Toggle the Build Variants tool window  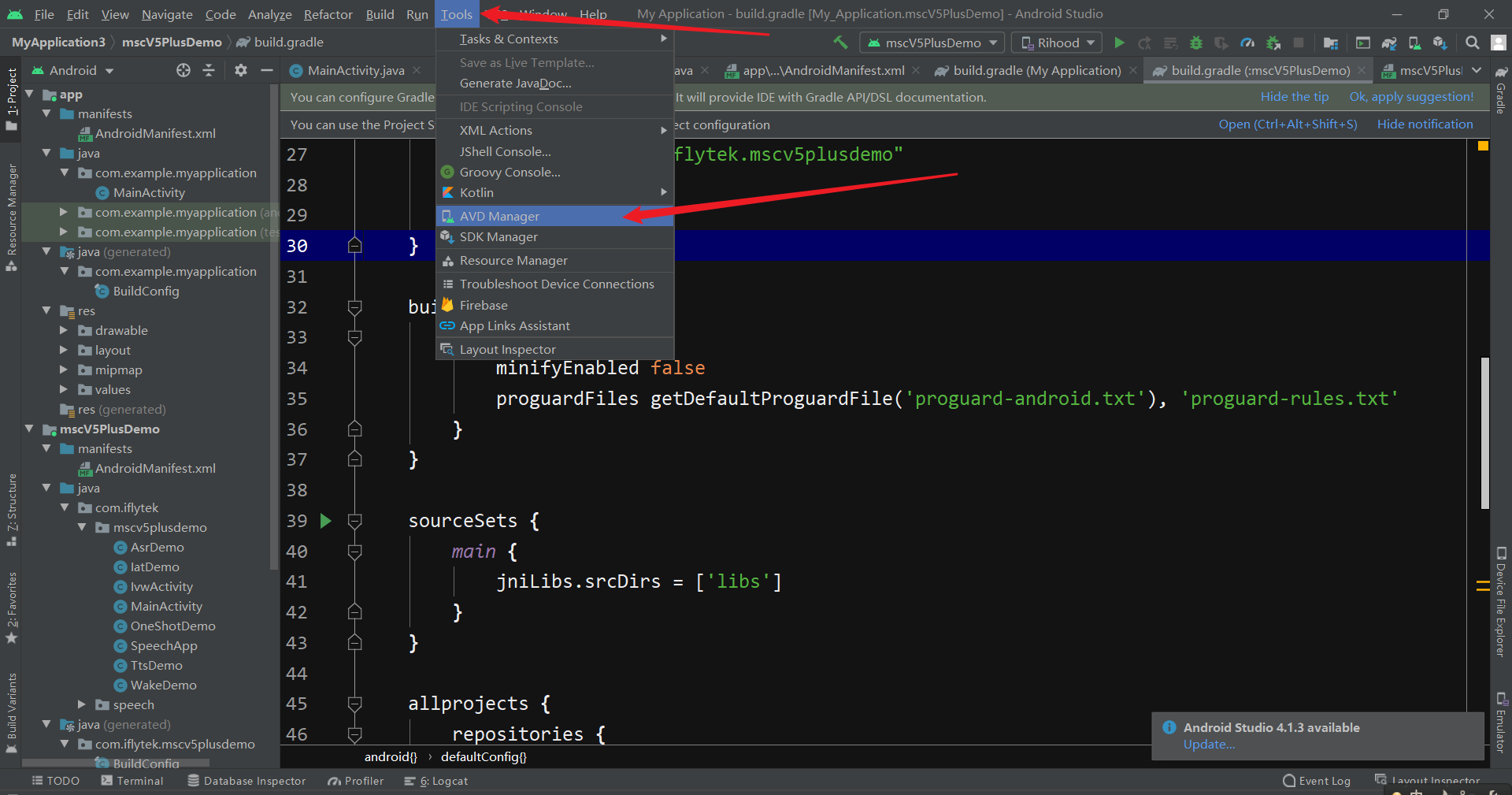11,712
